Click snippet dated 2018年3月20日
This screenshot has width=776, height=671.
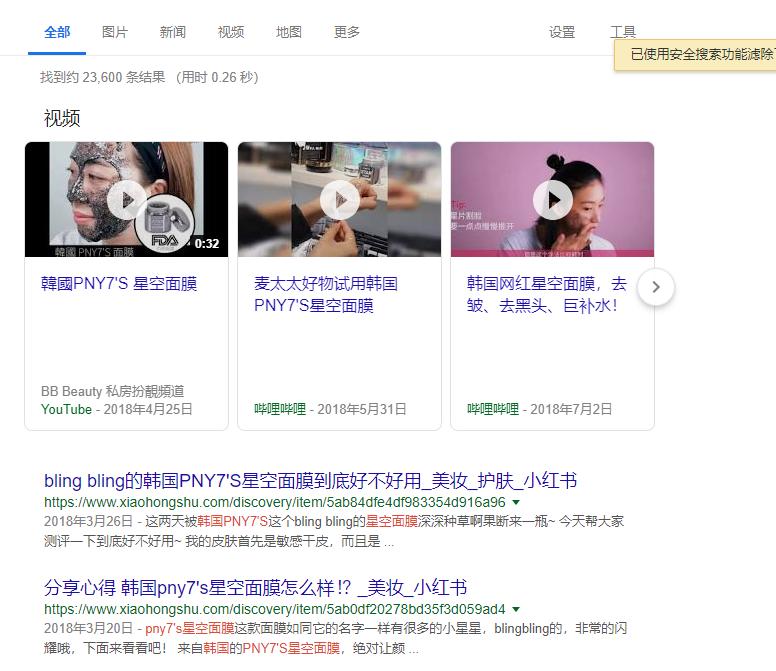point(335,638)
